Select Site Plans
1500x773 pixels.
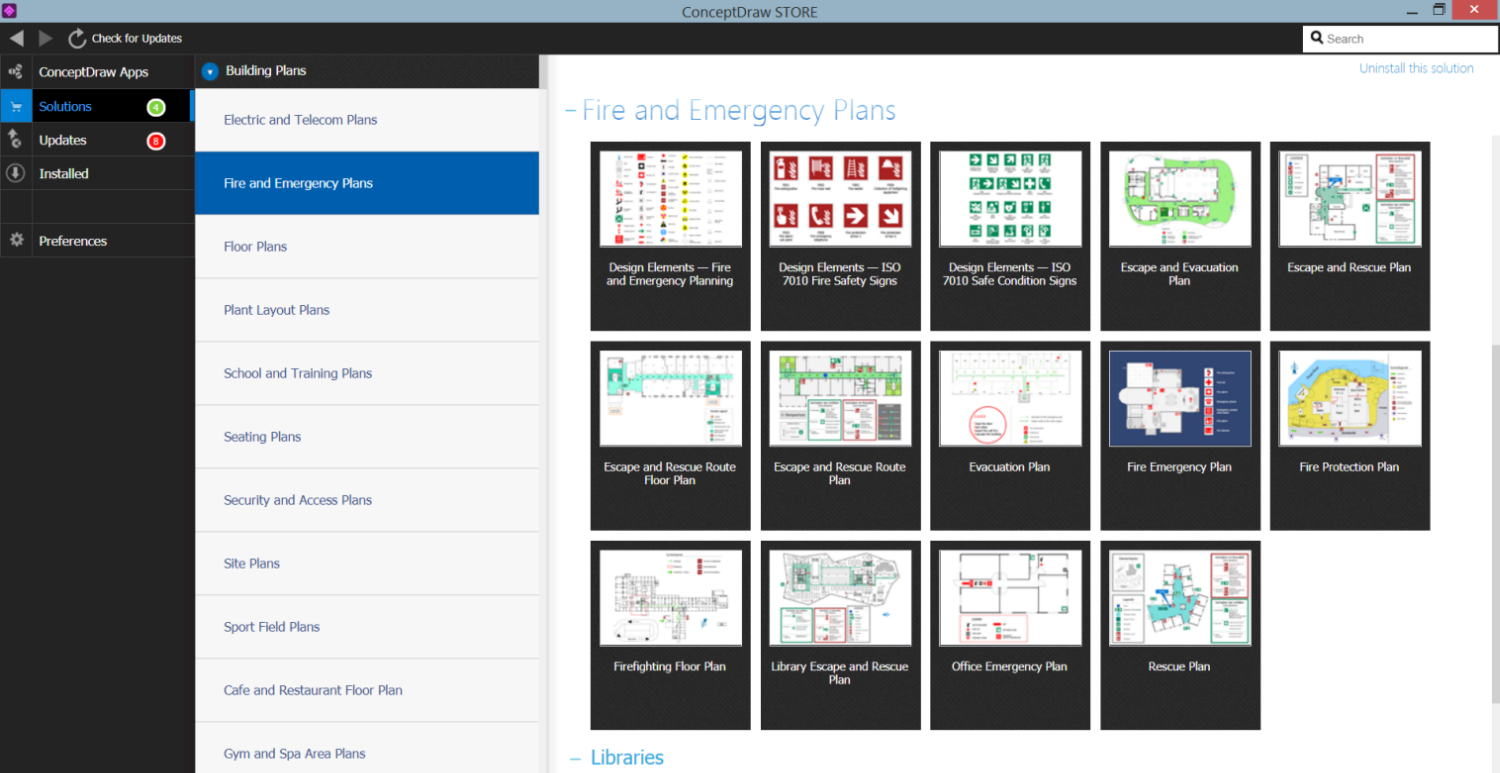click(367, 563)
